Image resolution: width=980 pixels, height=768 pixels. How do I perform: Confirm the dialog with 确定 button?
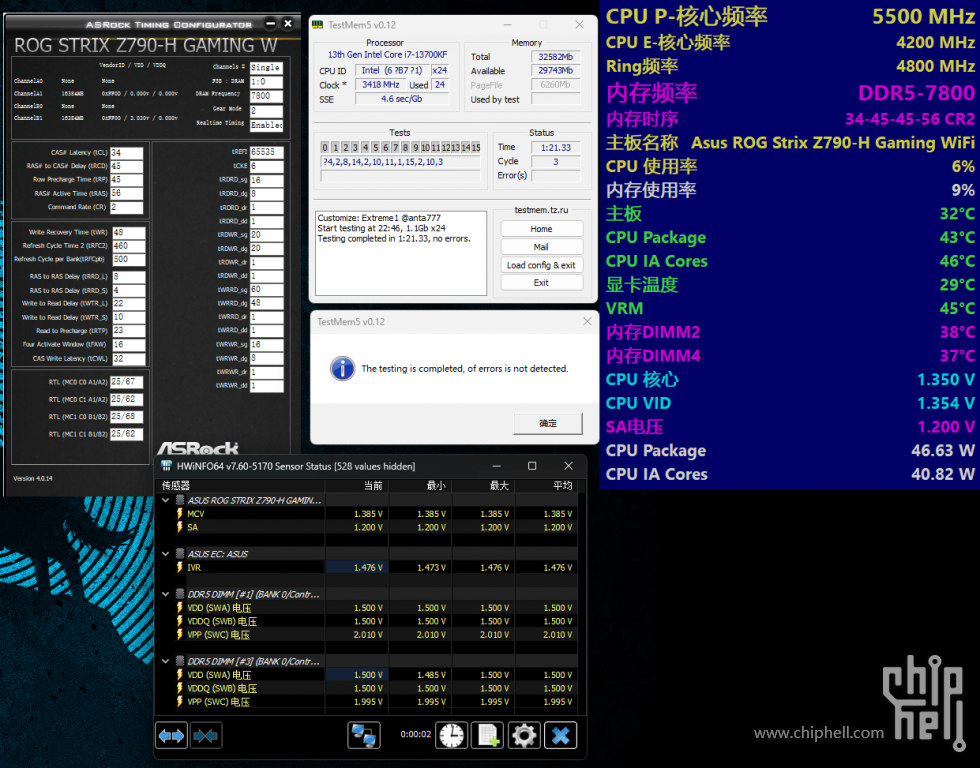(548, 423)
